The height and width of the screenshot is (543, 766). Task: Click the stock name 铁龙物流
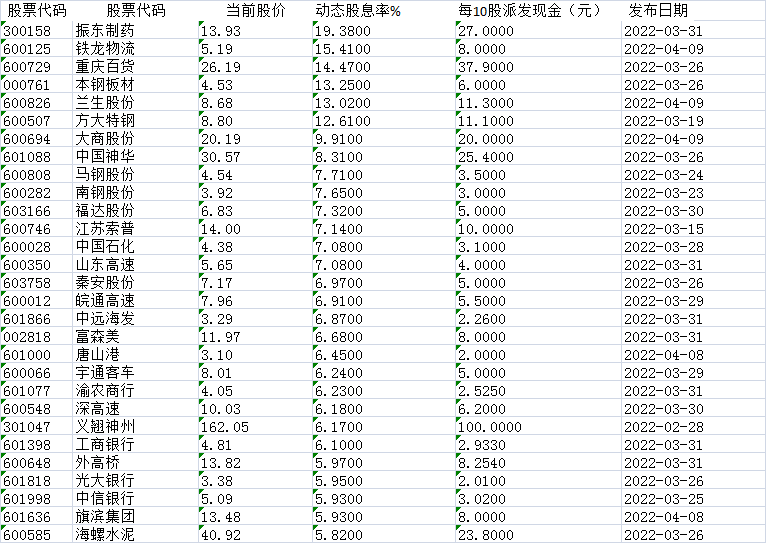[105, 49]
